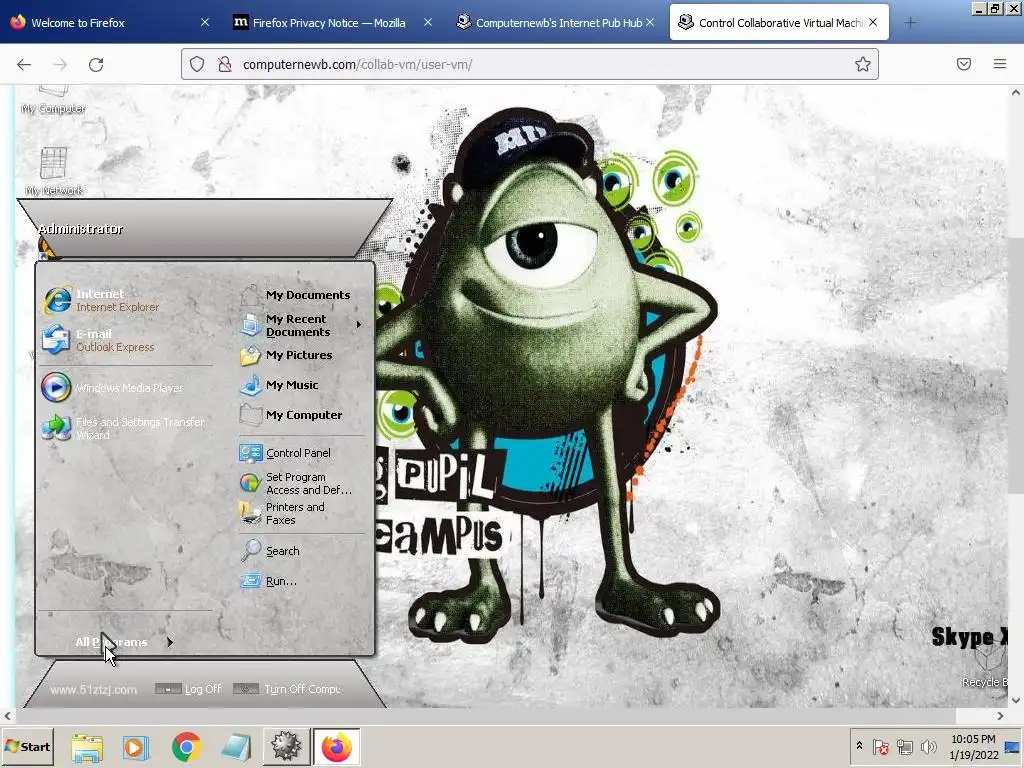Open Control Panel

[285, 453]
